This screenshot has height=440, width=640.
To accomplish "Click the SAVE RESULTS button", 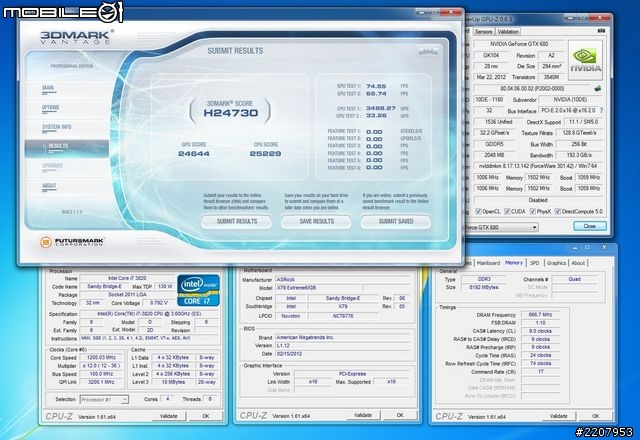I will (x=316, y=221).
